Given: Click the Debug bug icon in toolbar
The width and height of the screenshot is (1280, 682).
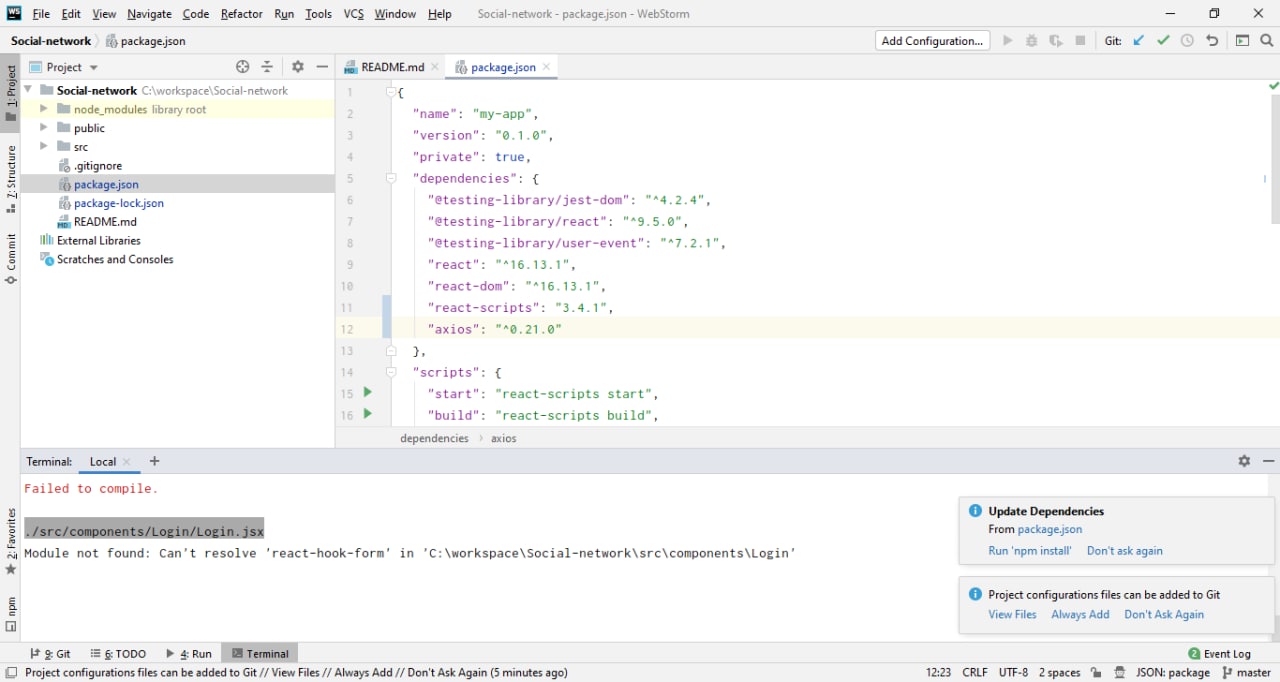Looking at the screenshot, I should tap(1032, 41).
